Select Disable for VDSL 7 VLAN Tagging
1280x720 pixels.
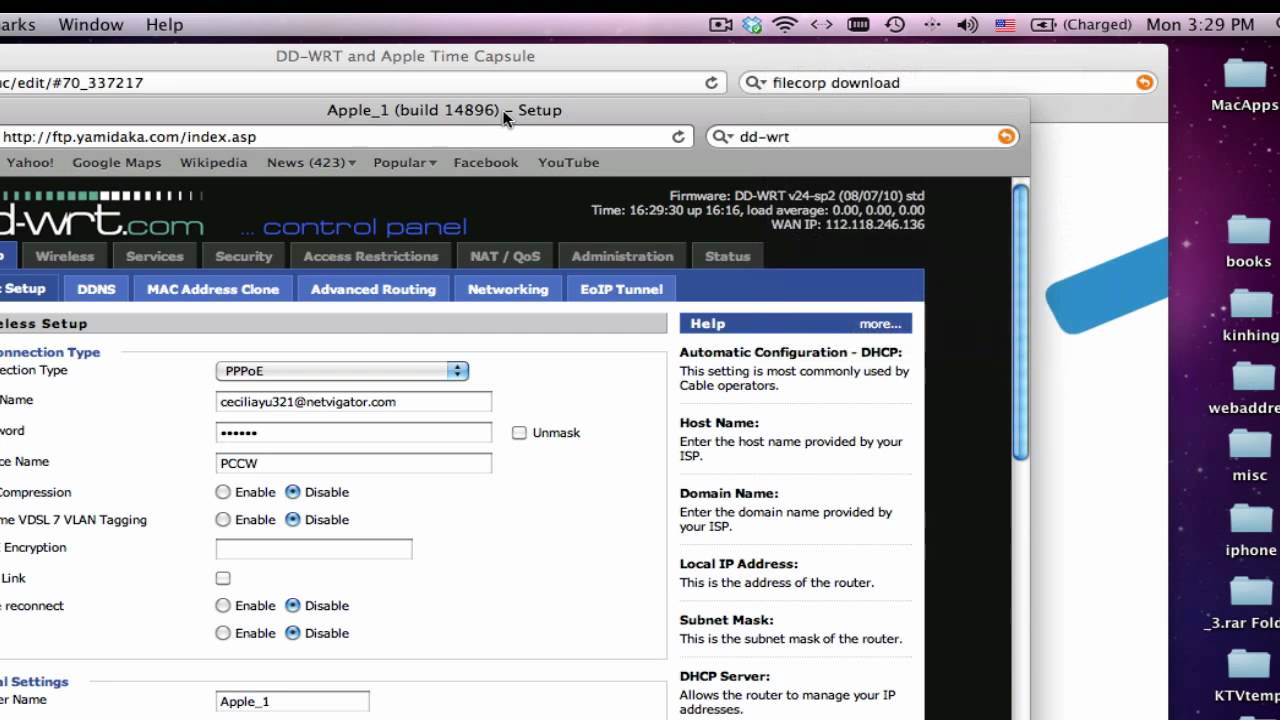click(292, 520)
